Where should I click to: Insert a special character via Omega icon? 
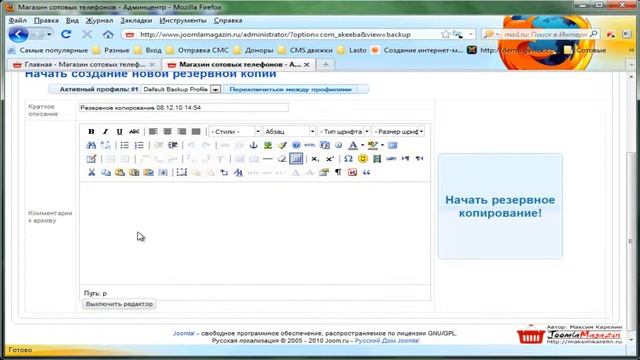coord(348,159)
